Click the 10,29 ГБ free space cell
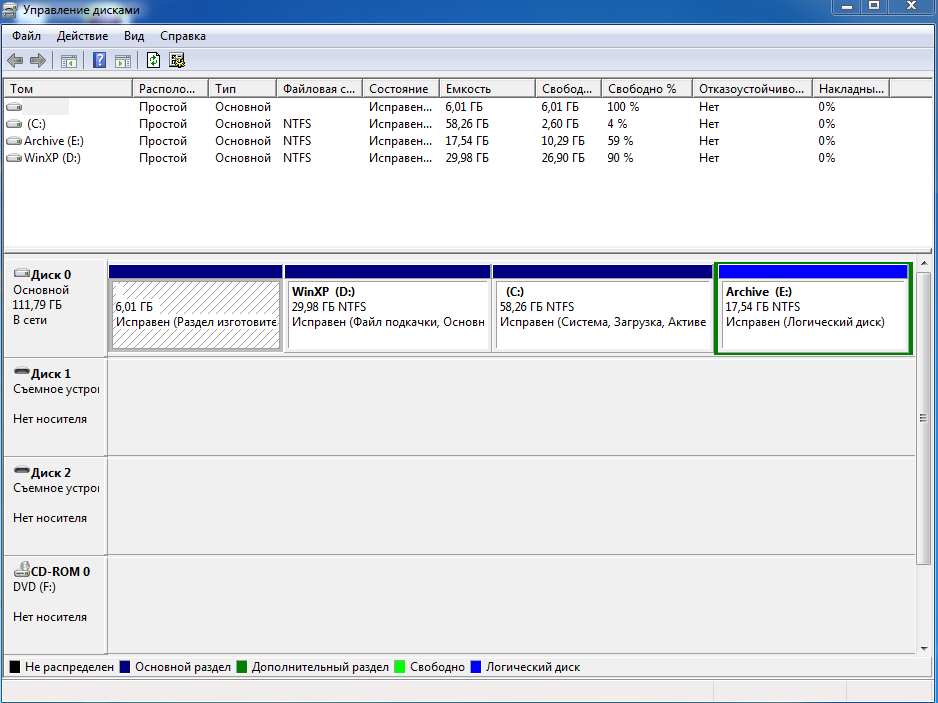938x703 pixels. tap(563, 141)
